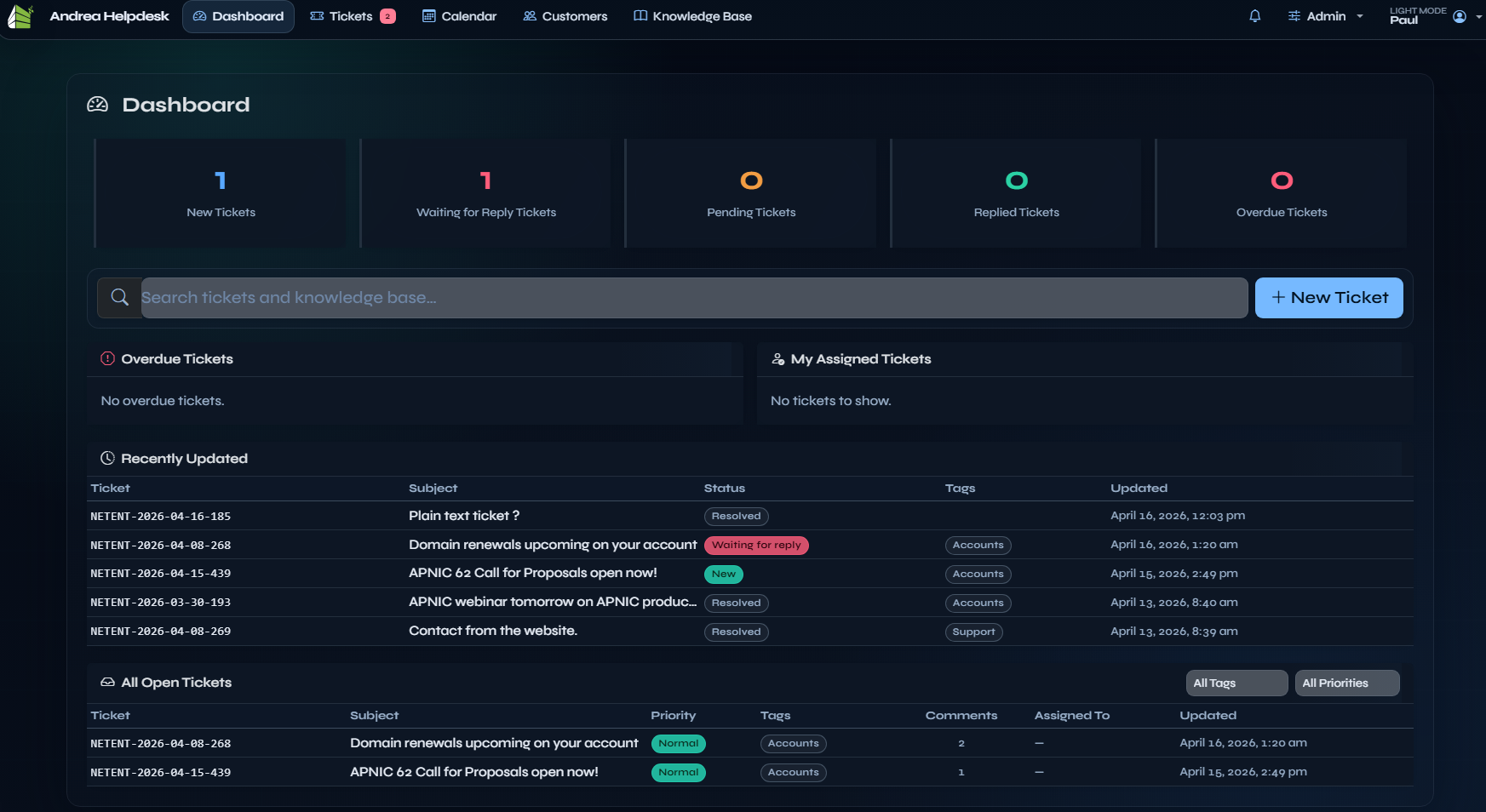The width and height of the screenshot is (1486, 812).
Task: Click the Normal priority badge on Domain renewals
Action: click(x=678, y=743)
